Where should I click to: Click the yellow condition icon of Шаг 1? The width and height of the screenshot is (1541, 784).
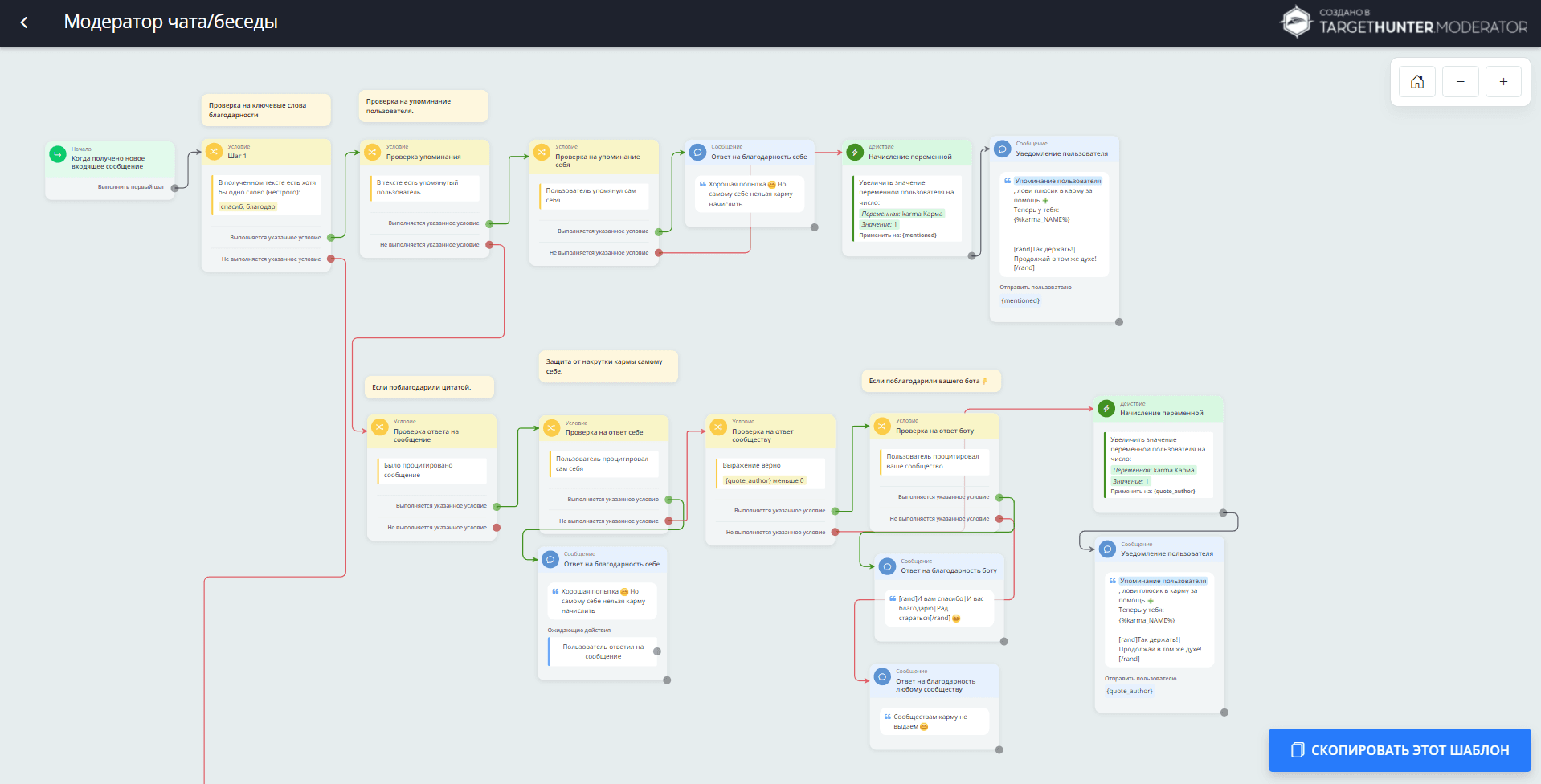[x=214, y=151]
